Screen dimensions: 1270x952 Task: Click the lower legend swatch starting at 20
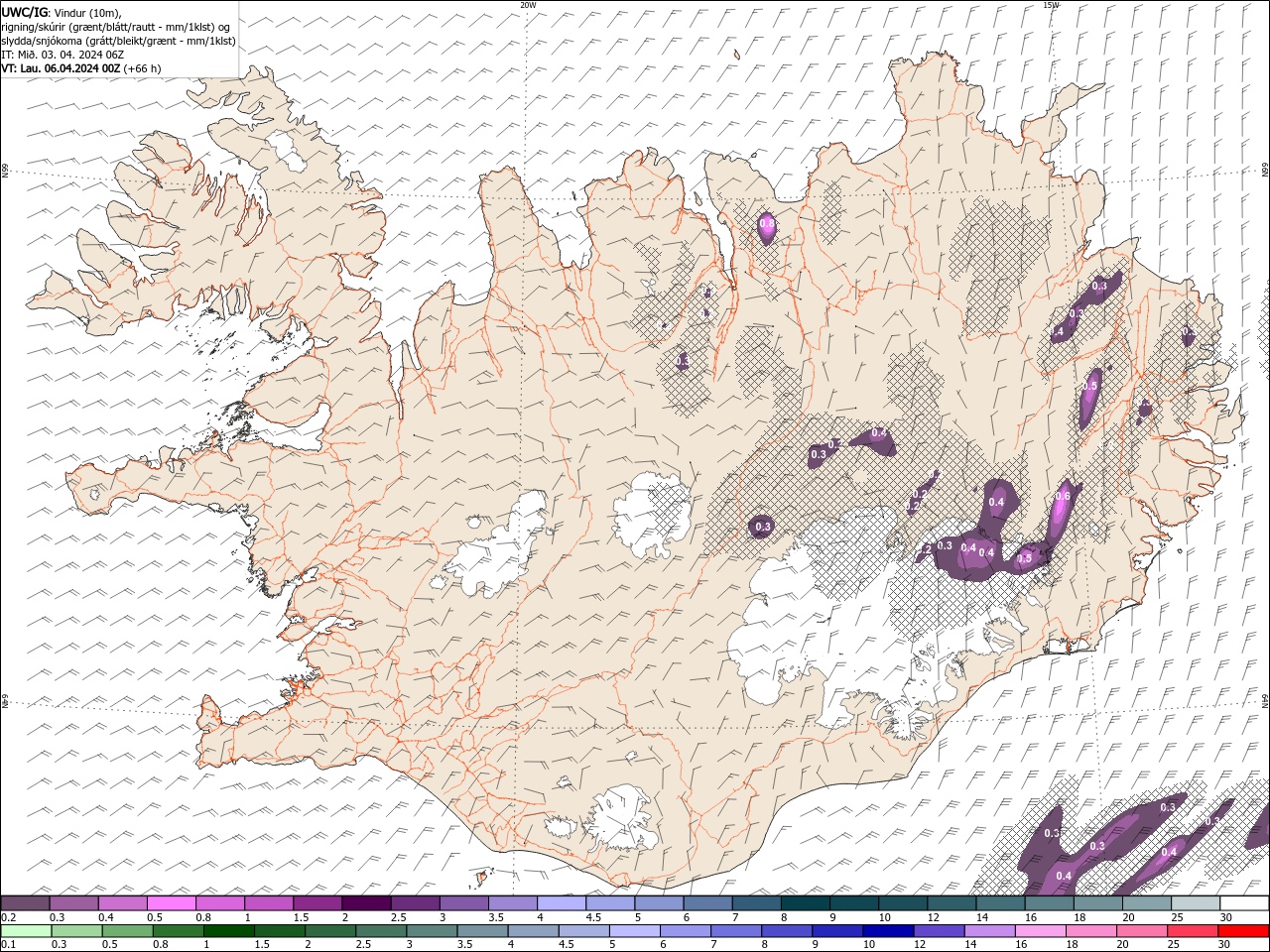pos(1142,931)
